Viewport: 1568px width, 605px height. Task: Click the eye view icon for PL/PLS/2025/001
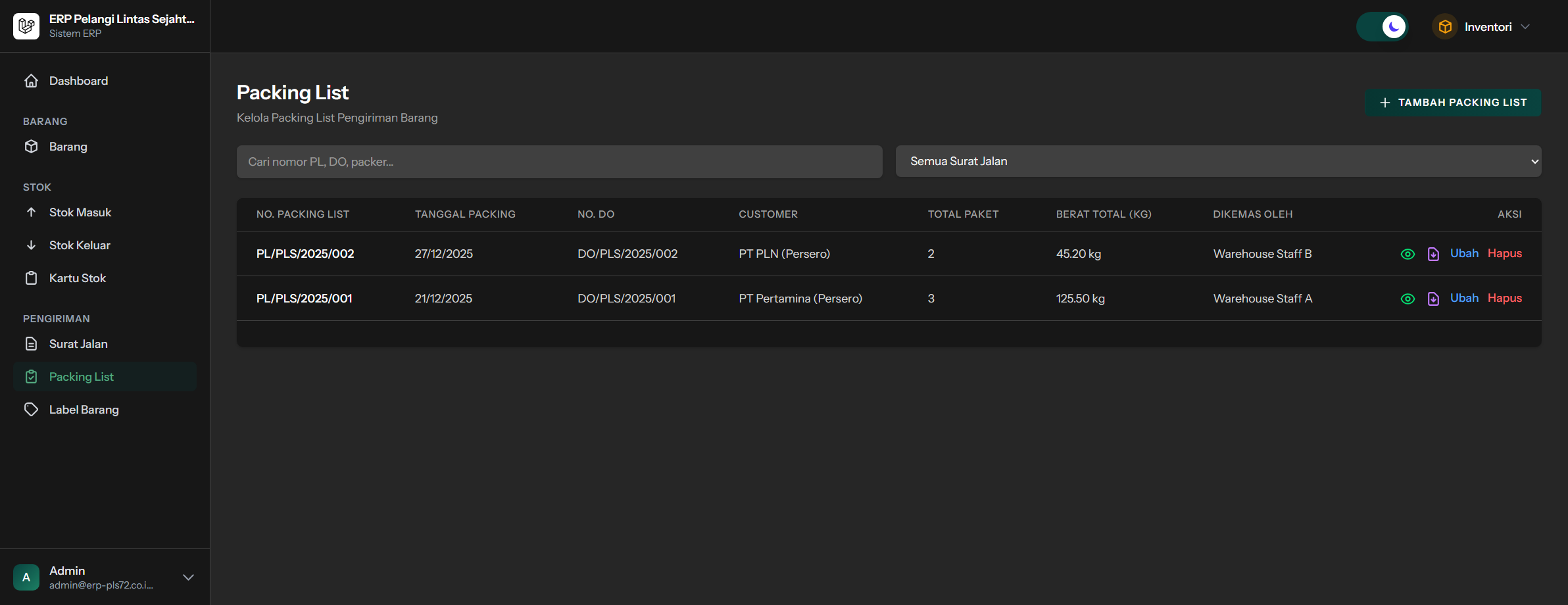pyautogui.click(x=1408, y=299)
